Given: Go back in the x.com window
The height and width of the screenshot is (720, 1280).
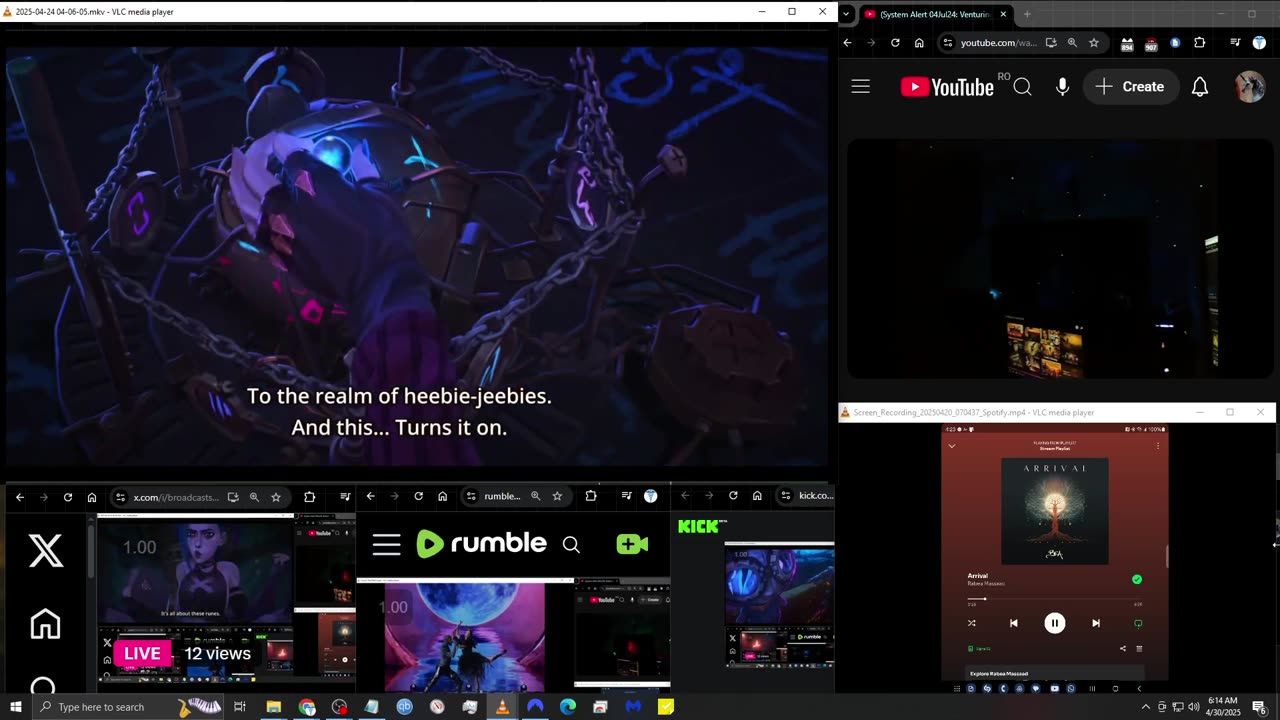Looking at the screenshot, I should 20,497.
